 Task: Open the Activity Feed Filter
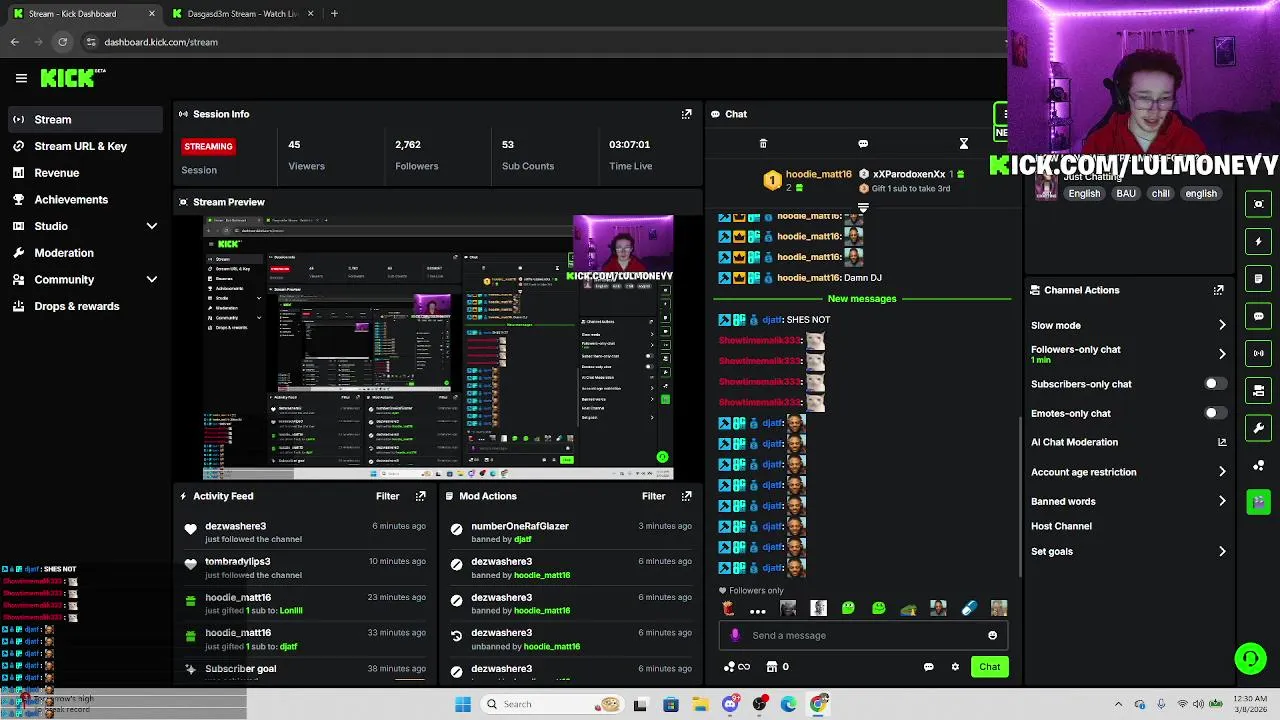click(387, 496)
